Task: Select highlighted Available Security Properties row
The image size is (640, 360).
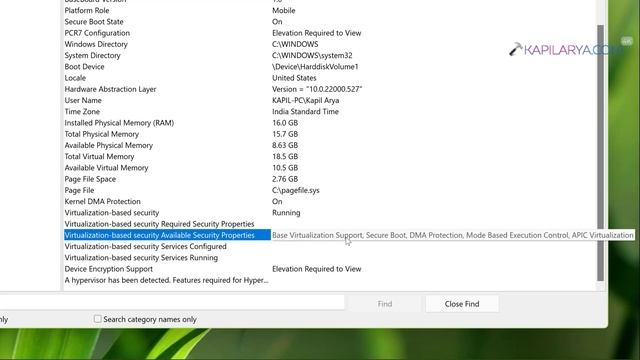Action: click(167, 235)
